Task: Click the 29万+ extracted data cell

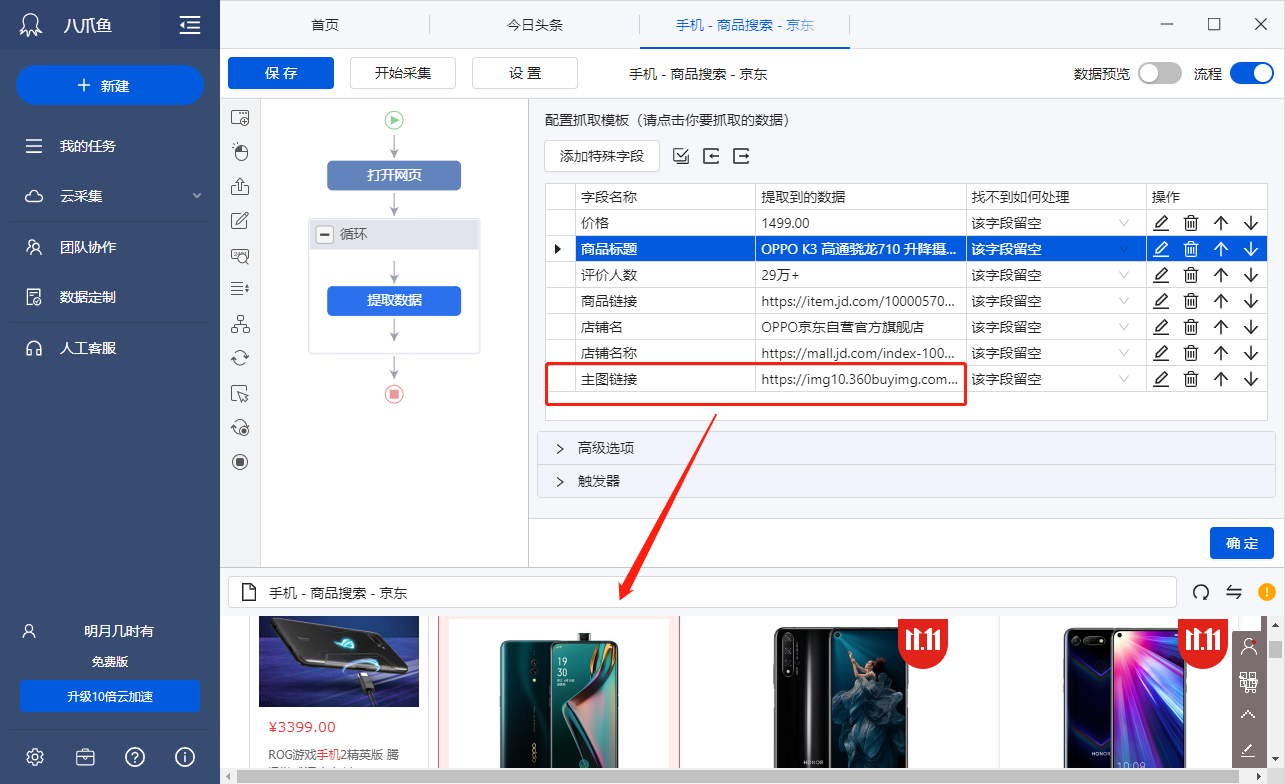Action: tap(861, 275)
